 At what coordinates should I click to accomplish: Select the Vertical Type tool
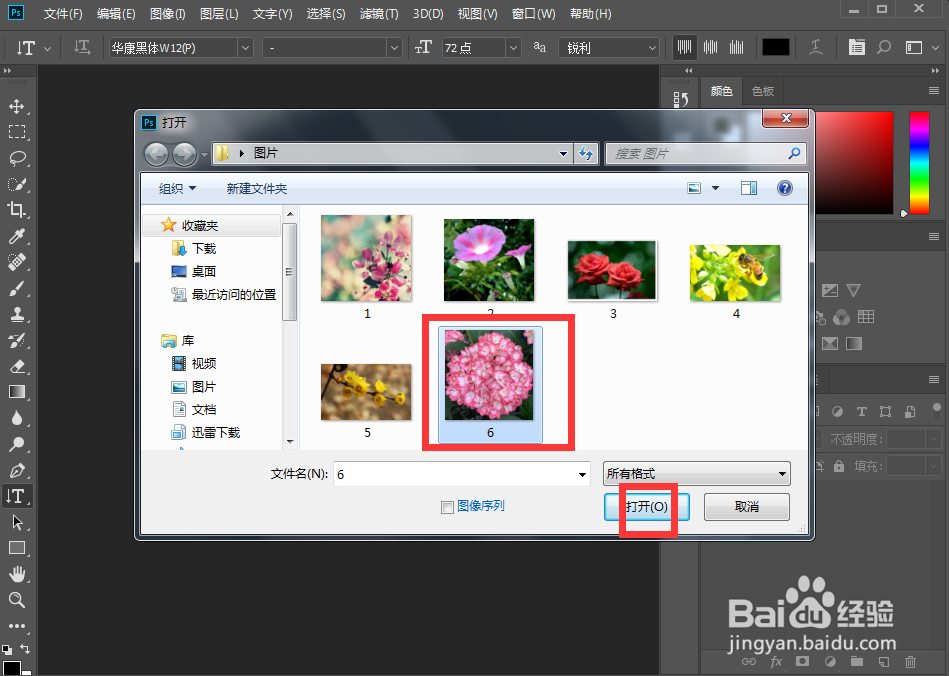pyautogui.click(x=16, y=496)
